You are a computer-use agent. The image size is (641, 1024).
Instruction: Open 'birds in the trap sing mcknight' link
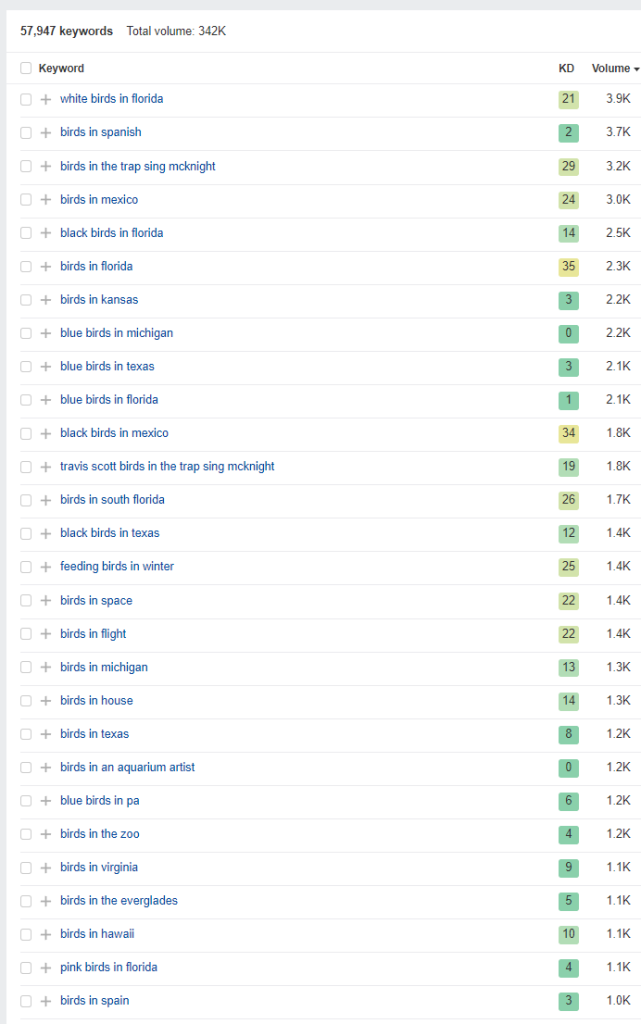point(138,166)
